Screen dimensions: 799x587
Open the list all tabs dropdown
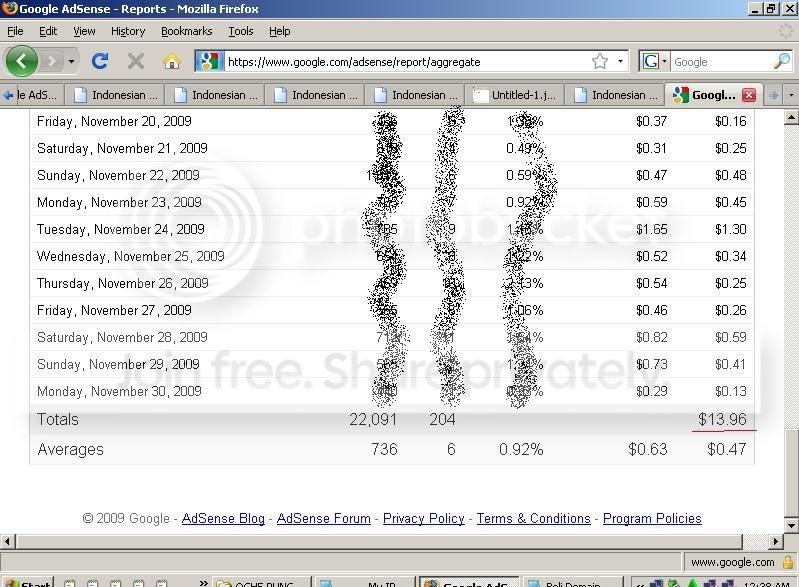[x=791, y=95]
